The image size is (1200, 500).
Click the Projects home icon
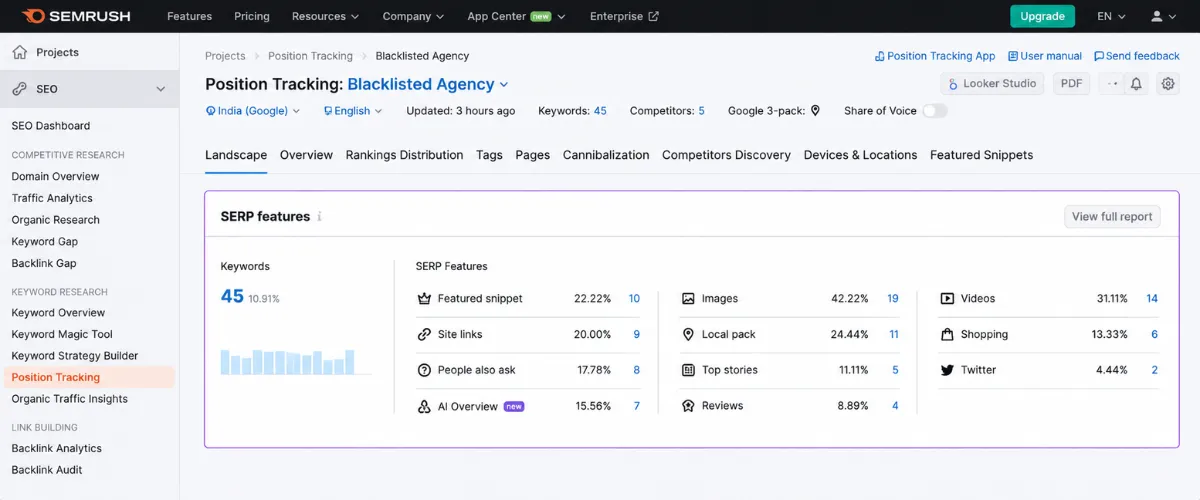pyautogui.click(x=20, y=52)
